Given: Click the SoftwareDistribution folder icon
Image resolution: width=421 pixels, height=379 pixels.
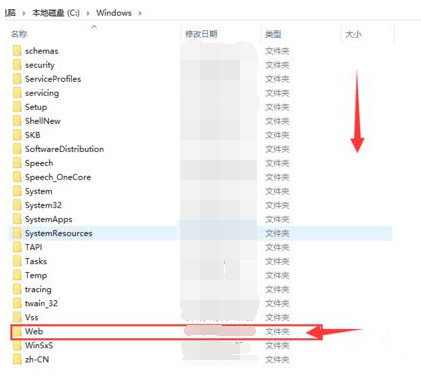Looking at the screenshot, I should pos(17,149).
